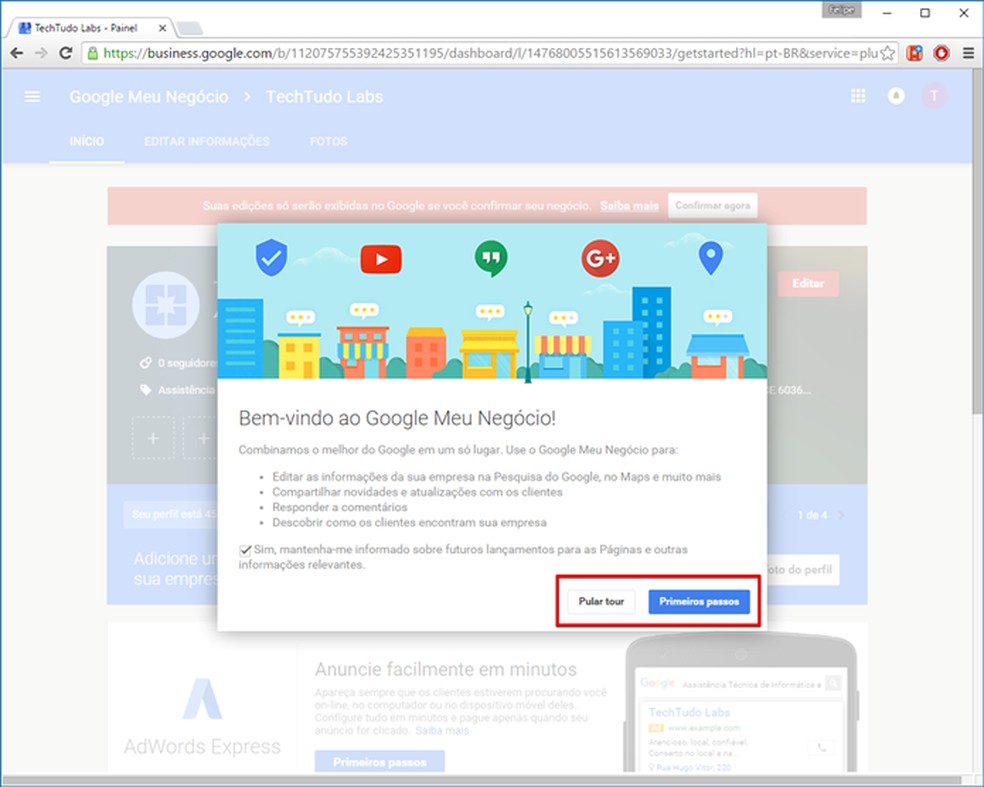Click the vertical scrollbar thumb
Image resolution: width=984 pixels, height=787 pixels.
pyautogui.click(x=977, y=242)
